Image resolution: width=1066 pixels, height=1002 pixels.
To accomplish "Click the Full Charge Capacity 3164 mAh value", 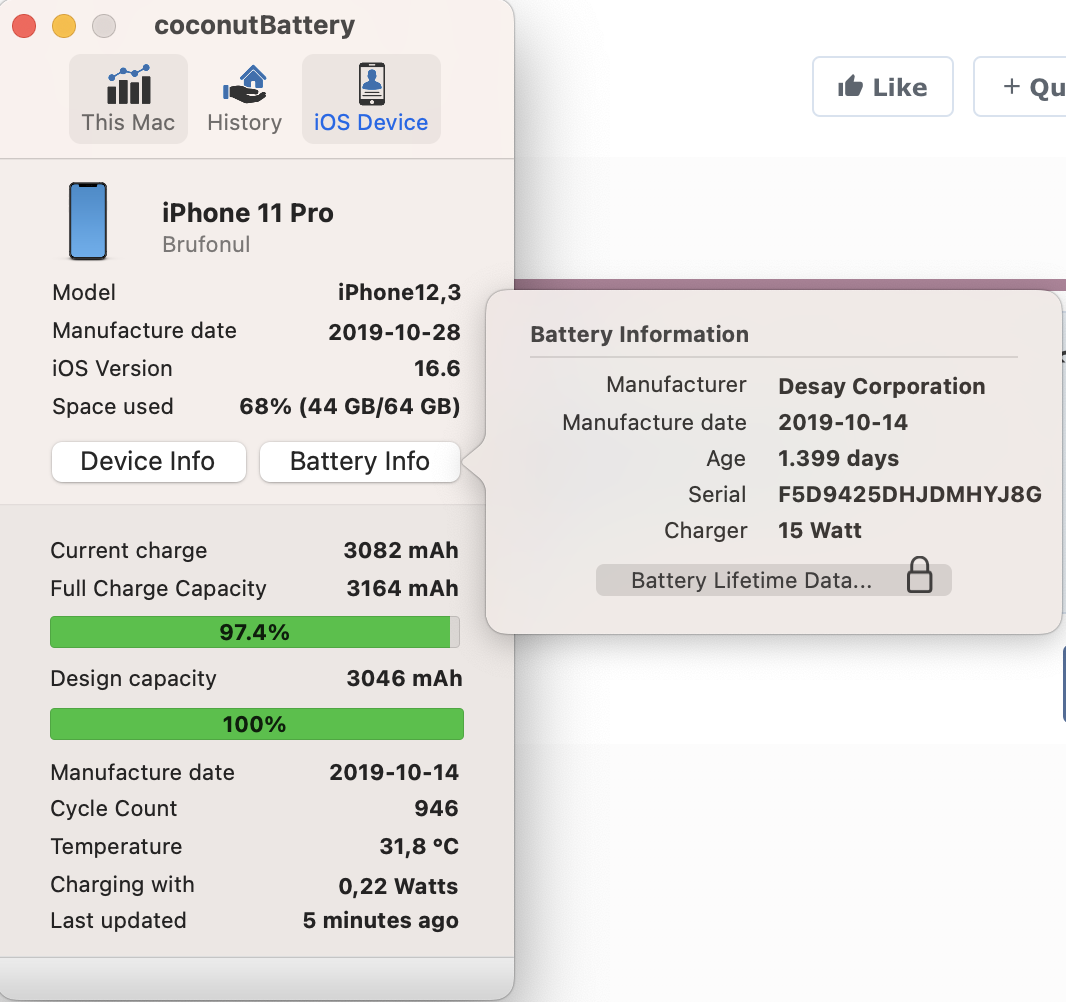I will (402, 588).
